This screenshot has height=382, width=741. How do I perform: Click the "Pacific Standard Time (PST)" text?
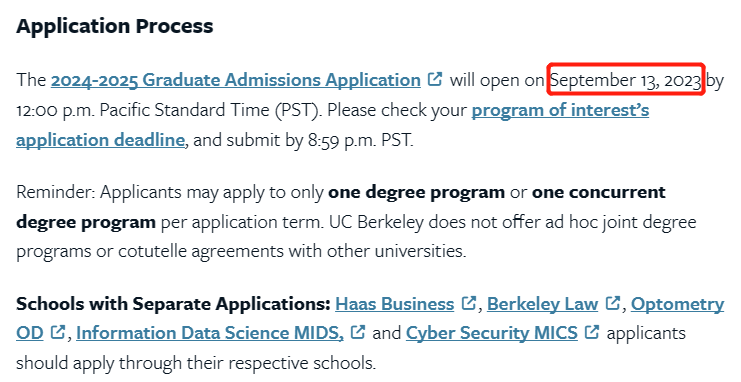(x=211, y=110)
